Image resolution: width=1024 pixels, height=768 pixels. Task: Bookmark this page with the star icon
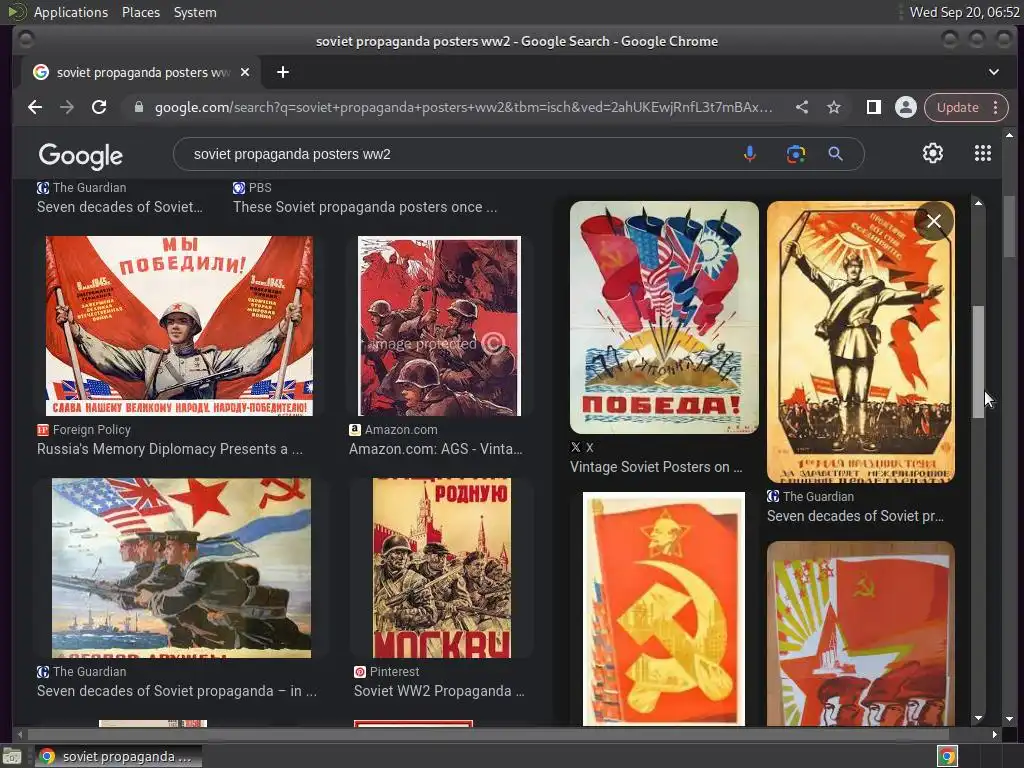coord(834,107)
